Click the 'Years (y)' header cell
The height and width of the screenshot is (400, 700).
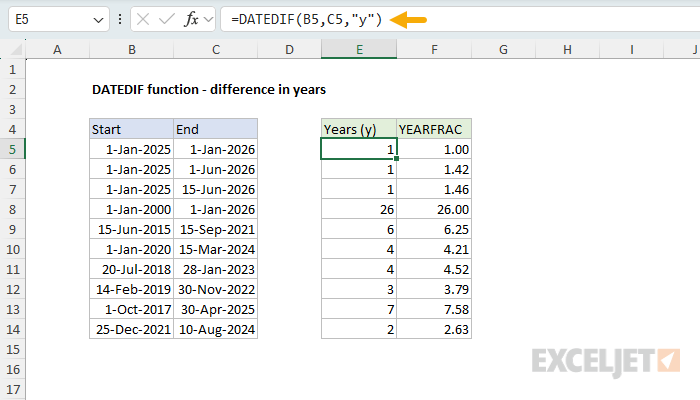[x=359, y=129]
